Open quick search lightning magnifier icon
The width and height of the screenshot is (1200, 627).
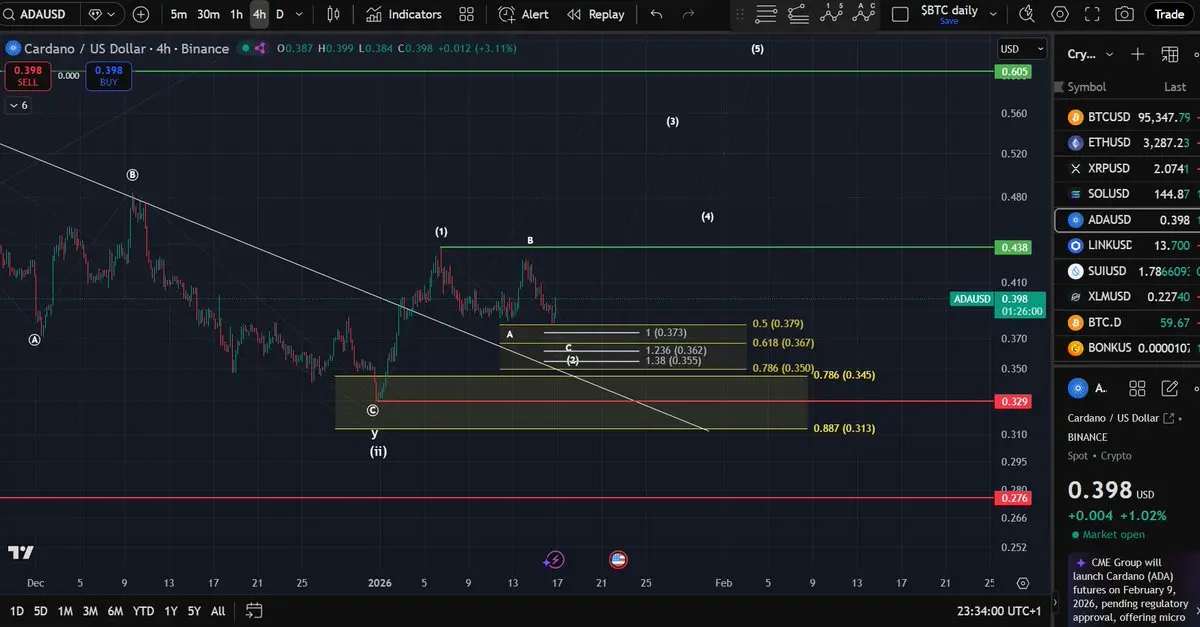1027,14
